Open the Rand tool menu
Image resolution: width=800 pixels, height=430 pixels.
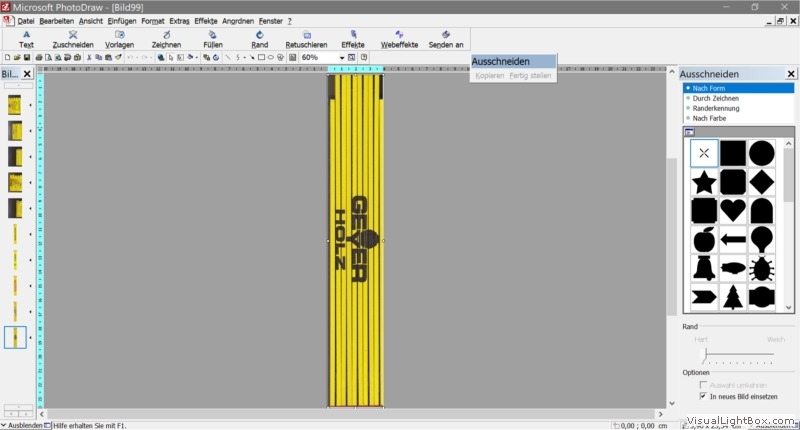[x=259, y=39]
